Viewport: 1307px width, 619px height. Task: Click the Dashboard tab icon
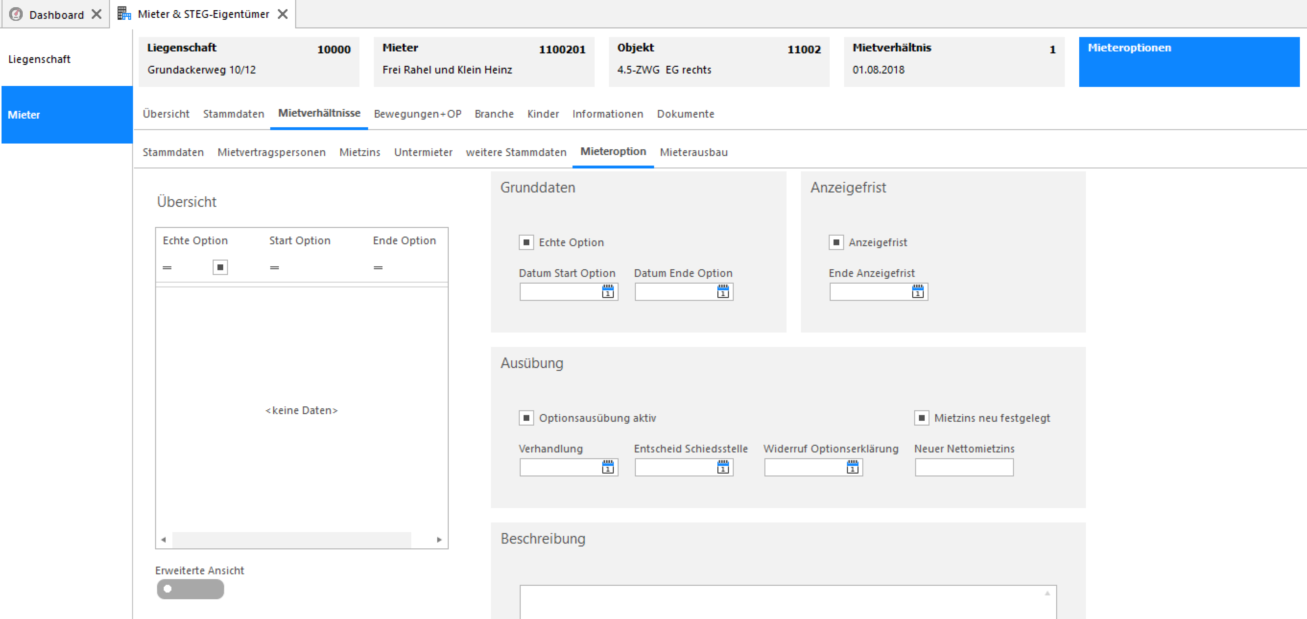point(16,14)
